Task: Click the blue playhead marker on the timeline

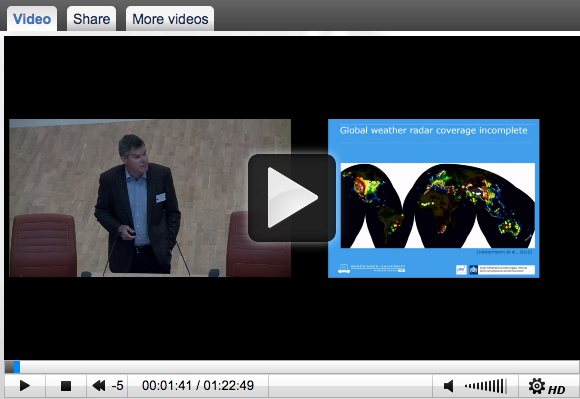Action: click(17, 367)
